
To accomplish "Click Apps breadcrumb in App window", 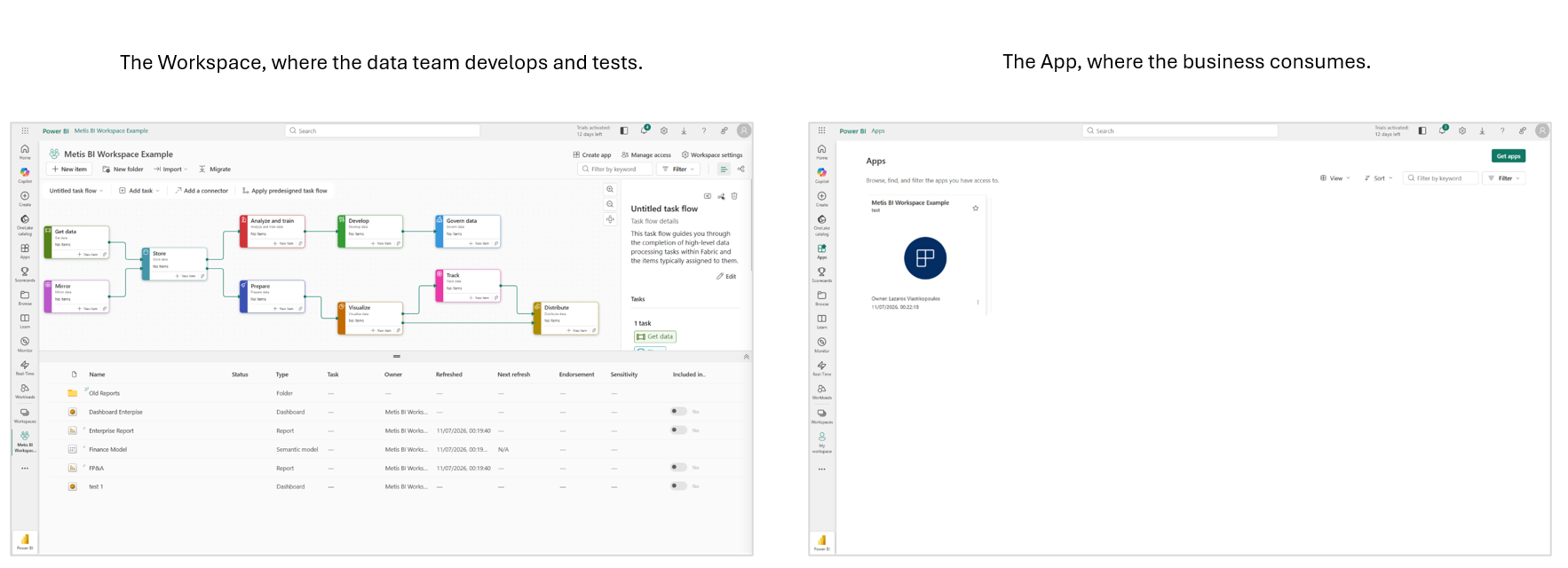I will tap(878, 131).
